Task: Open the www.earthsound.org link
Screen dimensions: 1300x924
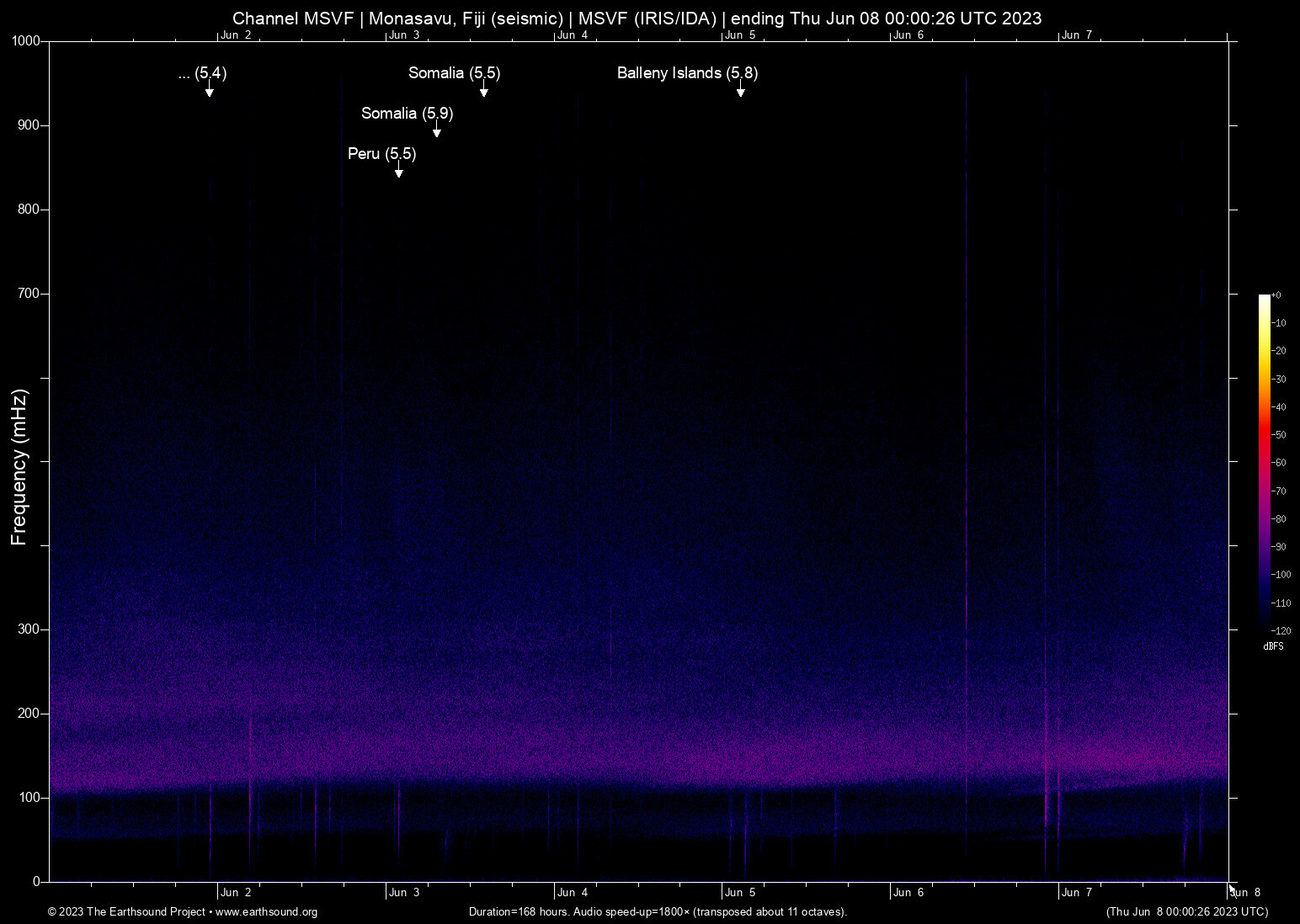Action: point(267,912)
